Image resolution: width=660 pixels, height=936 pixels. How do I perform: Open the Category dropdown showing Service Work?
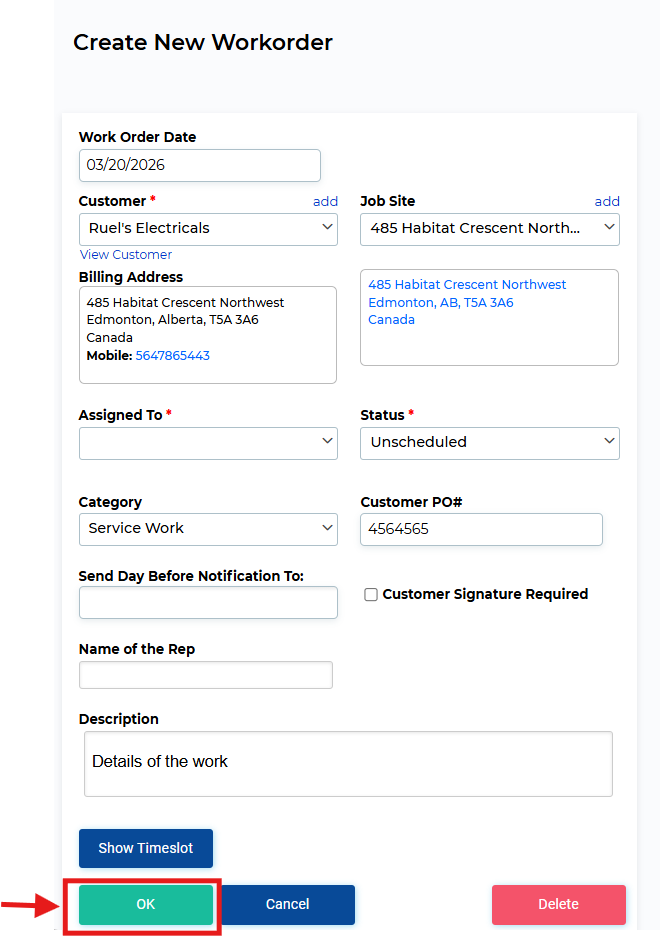[208, 528]
